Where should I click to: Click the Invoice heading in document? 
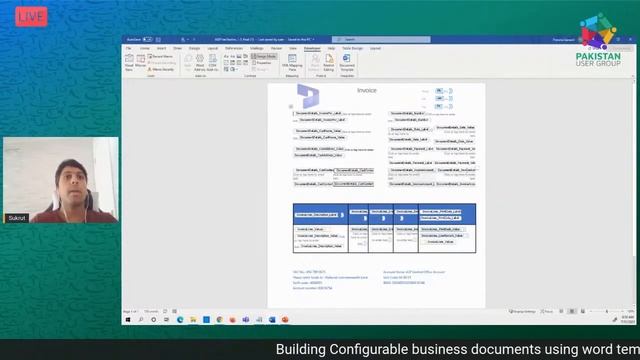point(367,91)
